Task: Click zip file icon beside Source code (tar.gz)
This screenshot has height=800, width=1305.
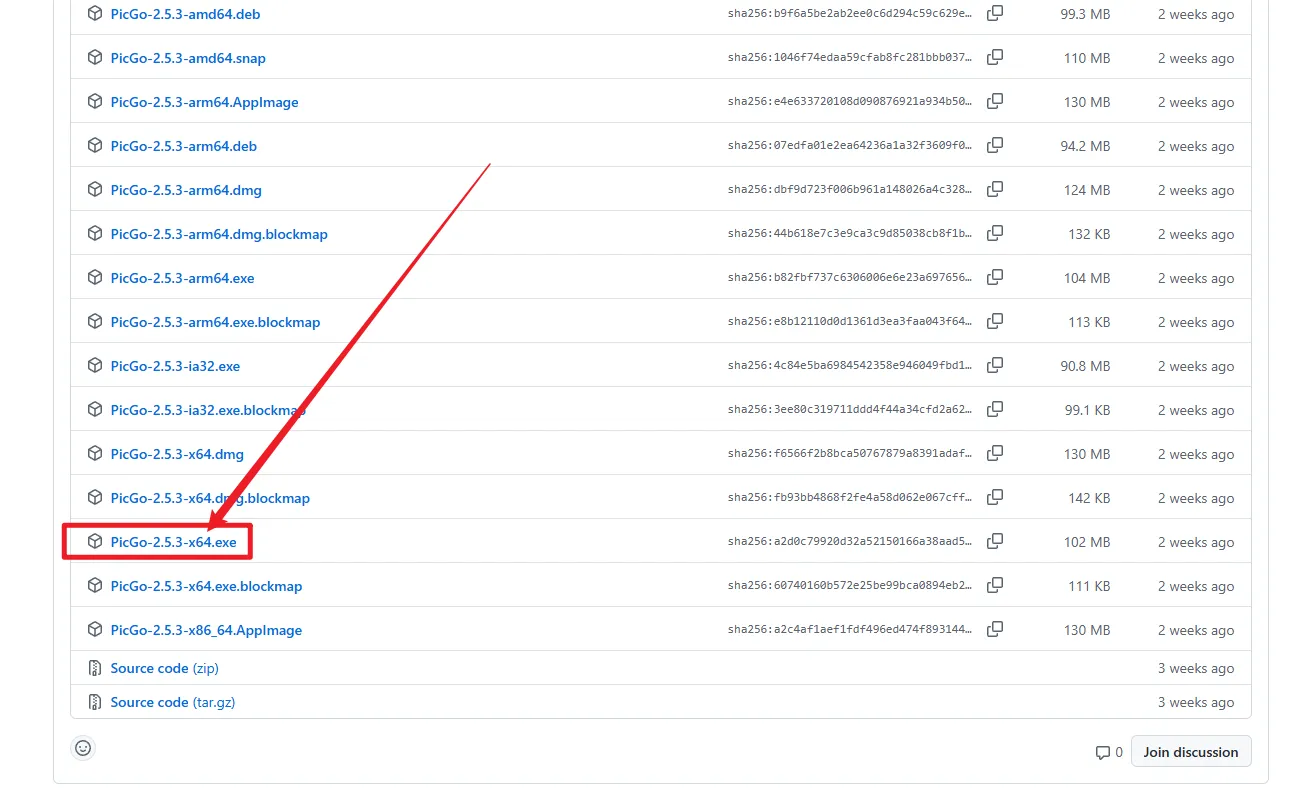Action: click(95, 702)
